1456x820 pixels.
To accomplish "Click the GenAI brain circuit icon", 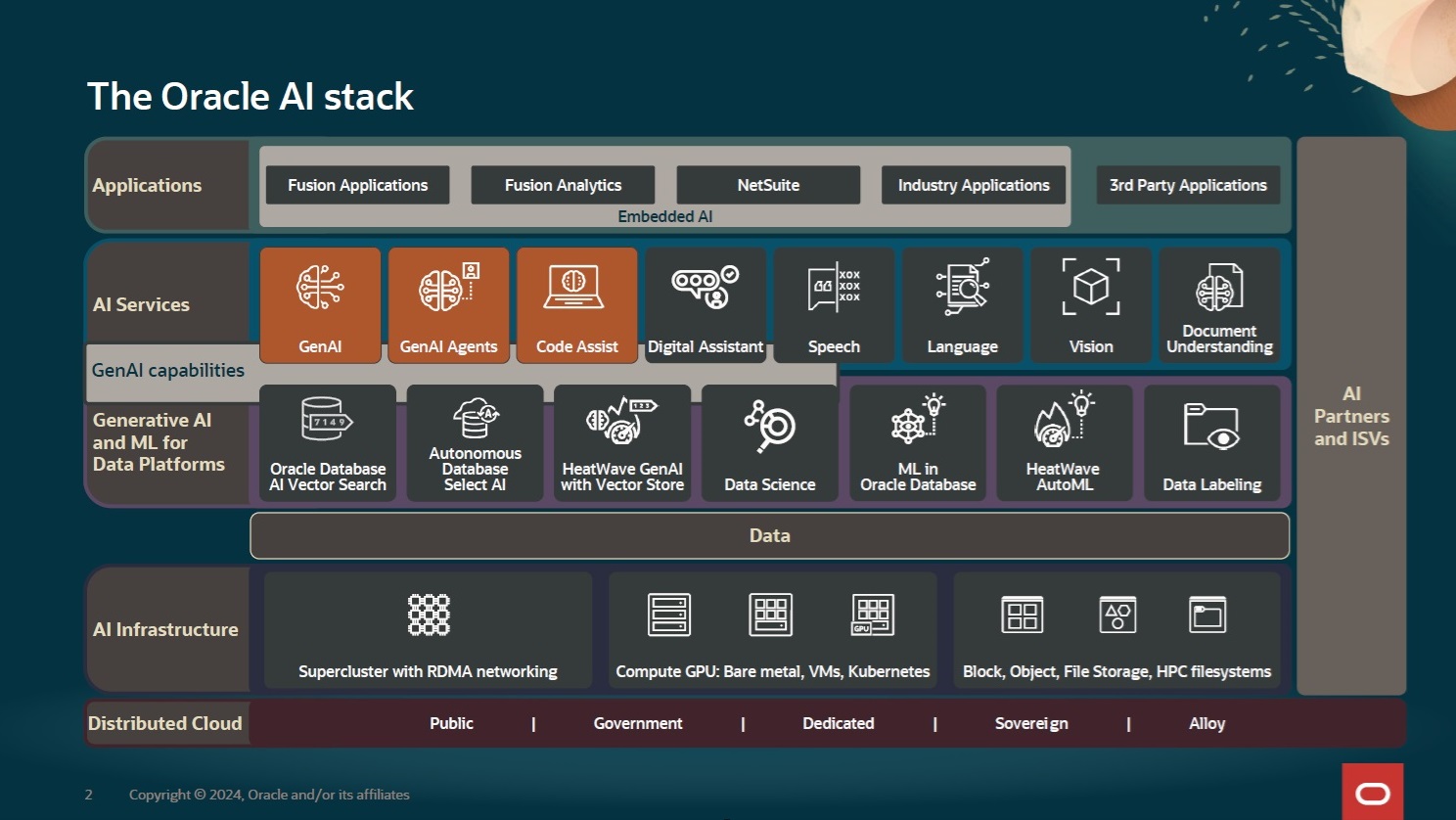I will pos(320,288).
